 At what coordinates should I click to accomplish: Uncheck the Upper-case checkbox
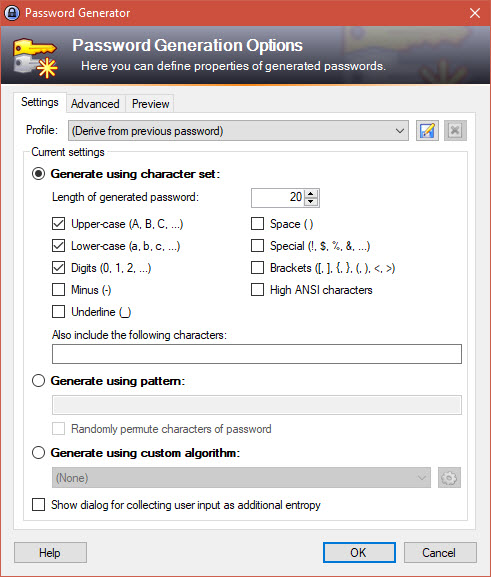[59, 224]
